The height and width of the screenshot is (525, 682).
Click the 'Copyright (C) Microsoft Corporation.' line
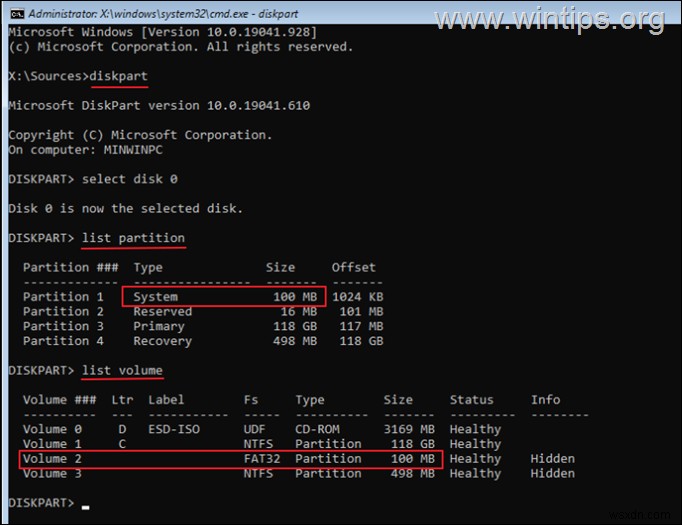pos(140,135)
